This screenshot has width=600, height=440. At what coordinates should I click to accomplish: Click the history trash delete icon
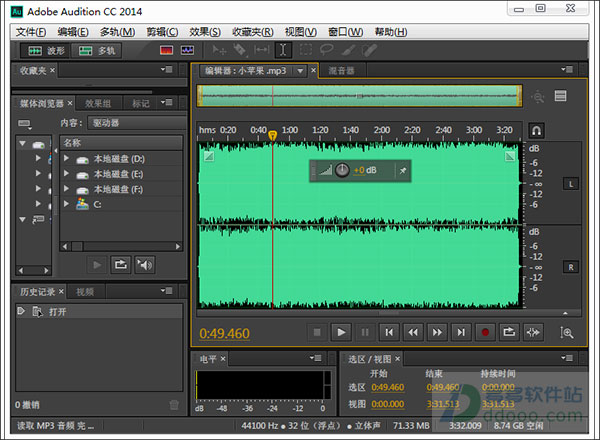click(174, 404)
